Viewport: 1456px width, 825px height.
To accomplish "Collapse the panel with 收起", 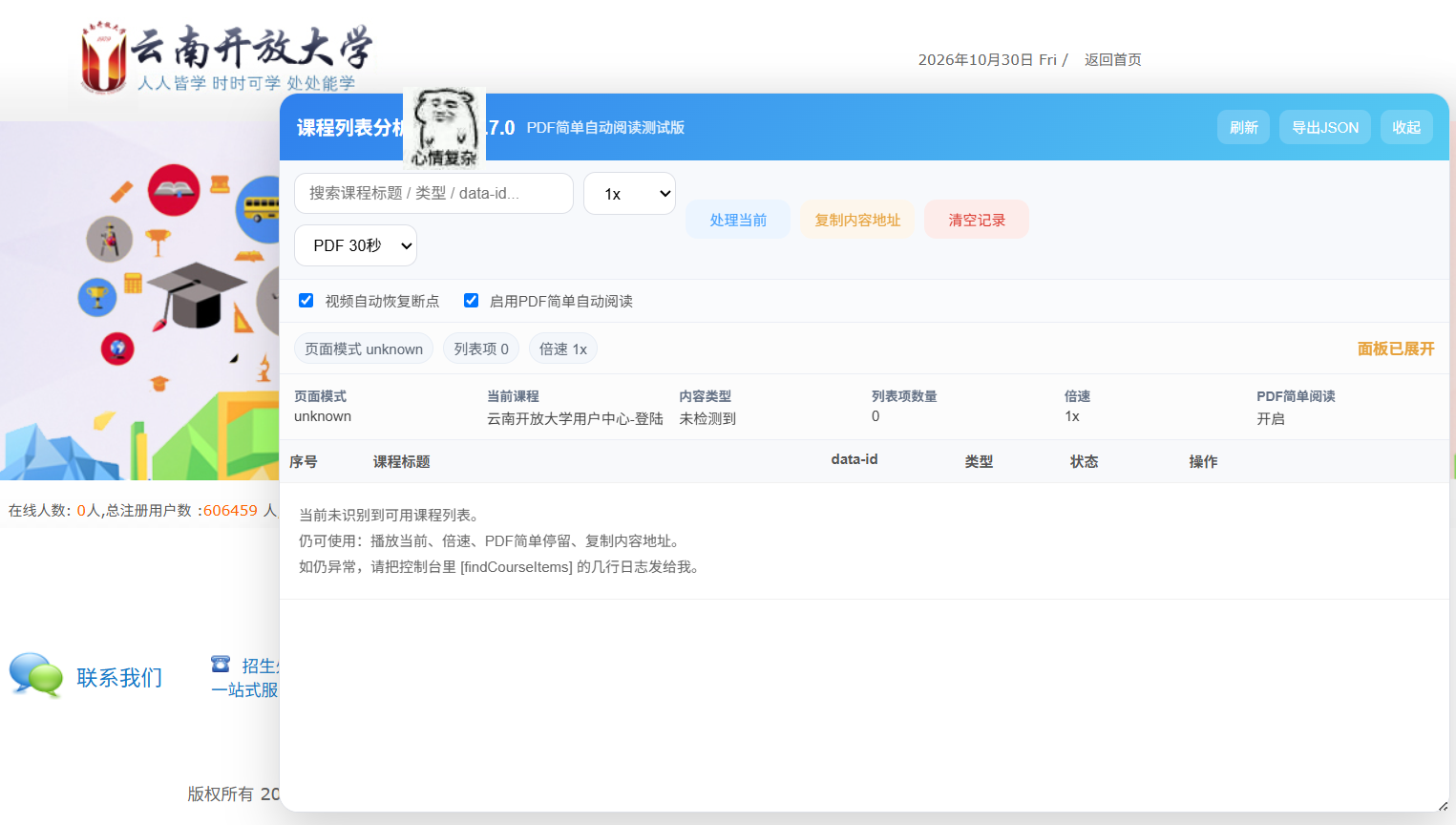I will [x=1406, y=127].
